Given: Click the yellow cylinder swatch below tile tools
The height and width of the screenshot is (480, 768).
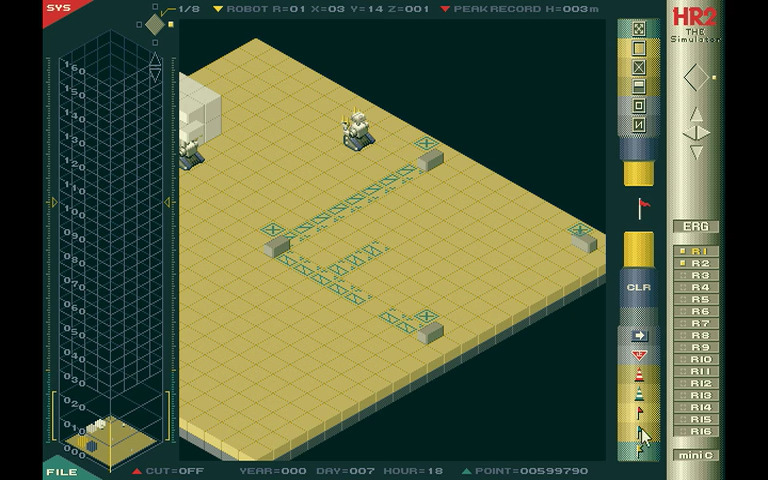Looking at the screenshot, I should coord(639,173).
